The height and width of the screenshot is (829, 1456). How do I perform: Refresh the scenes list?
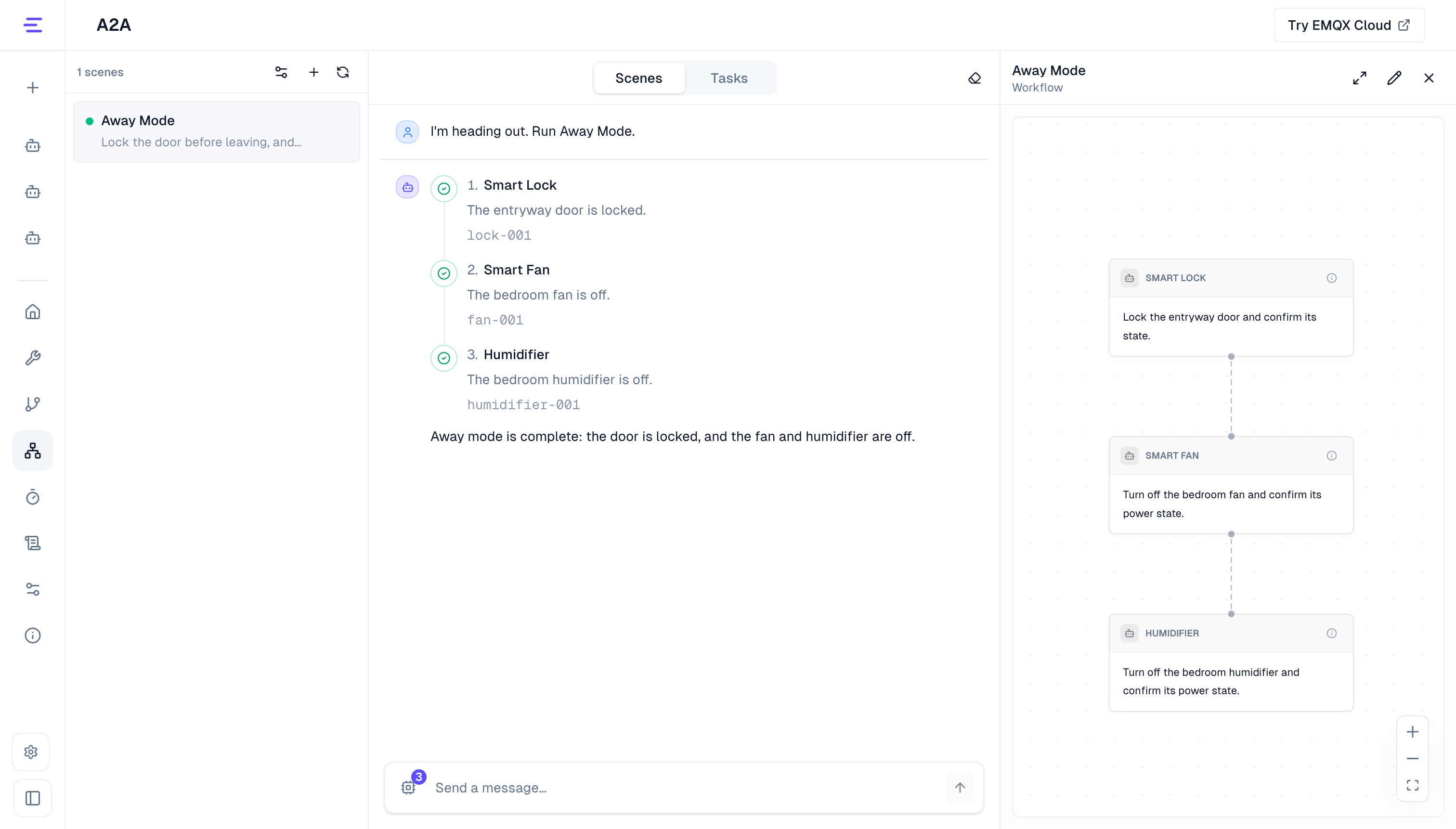(343, 72)
